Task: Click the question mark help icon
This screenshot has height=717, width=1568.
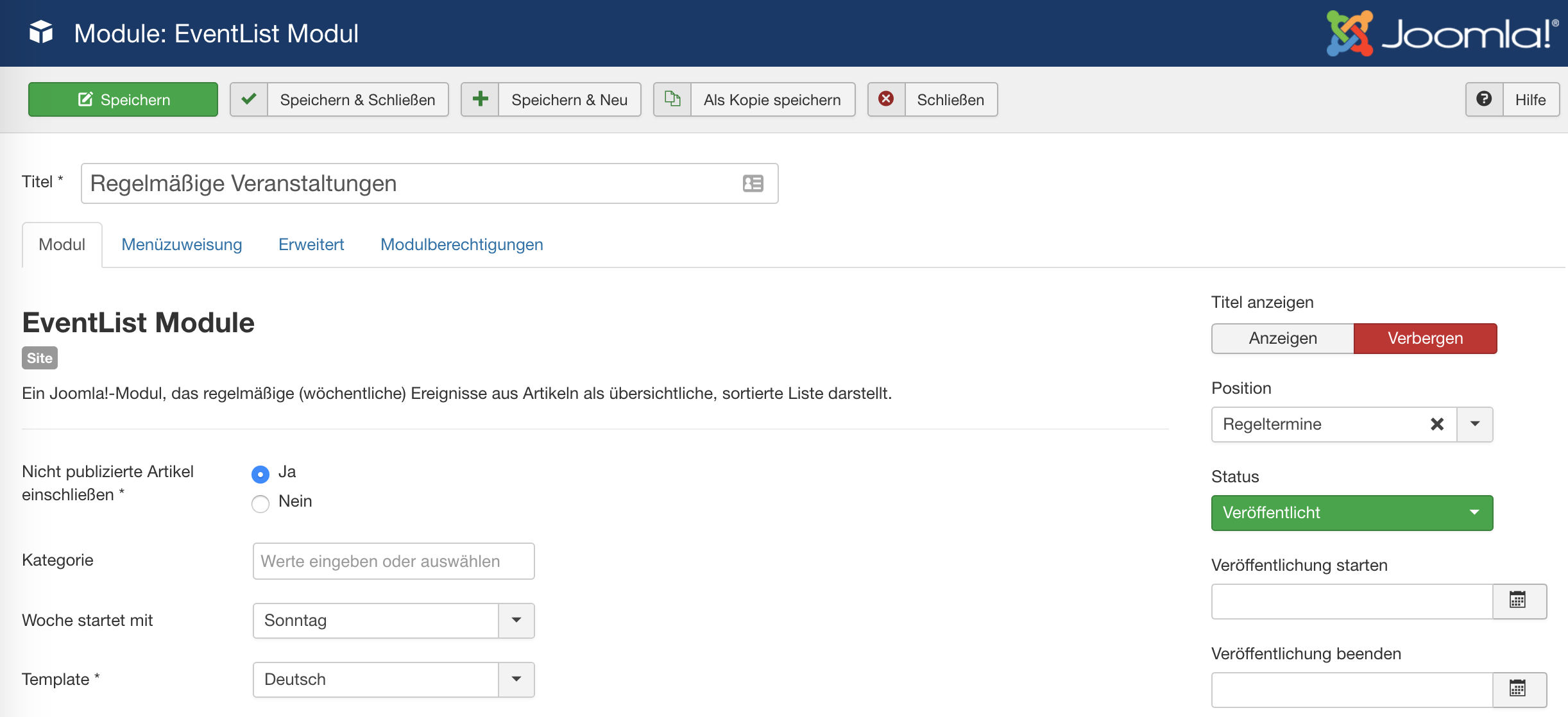Action: coord(1484,99)
